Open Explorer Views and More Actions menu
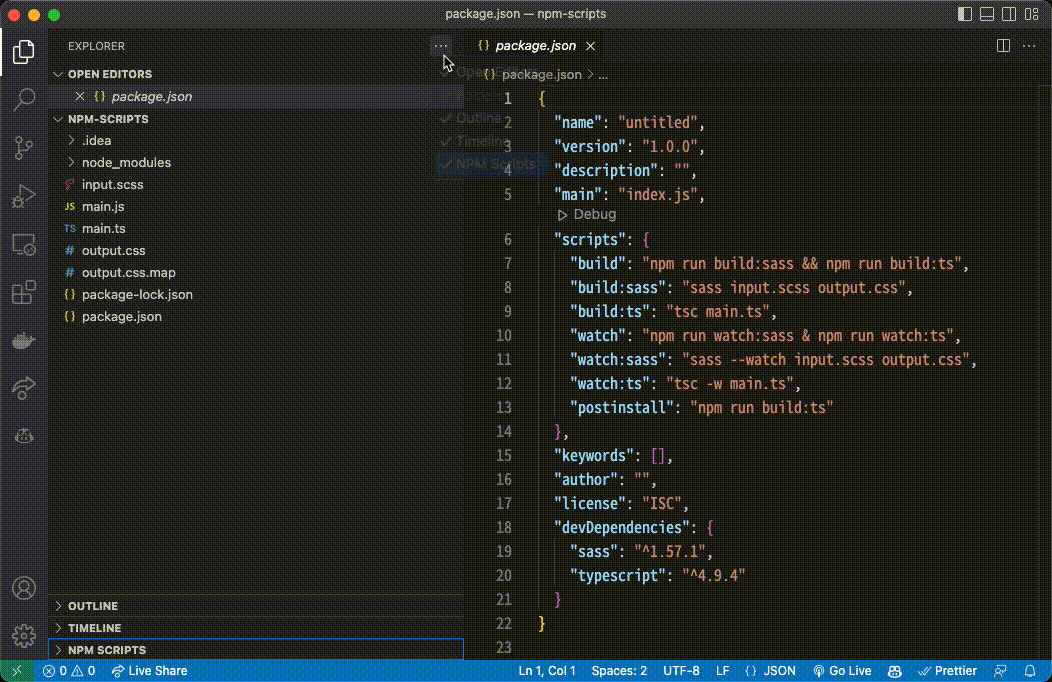 [441, 46]
